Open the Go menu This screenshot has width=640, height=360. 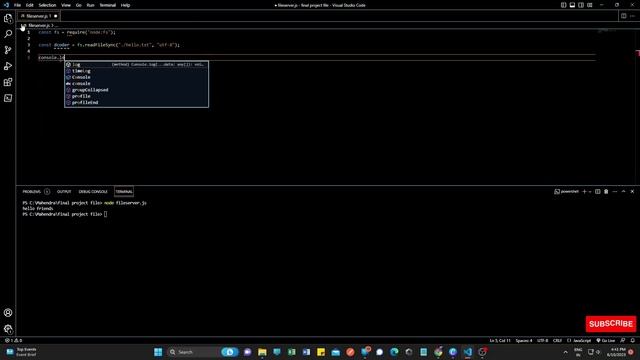click(x=79, y=5)
